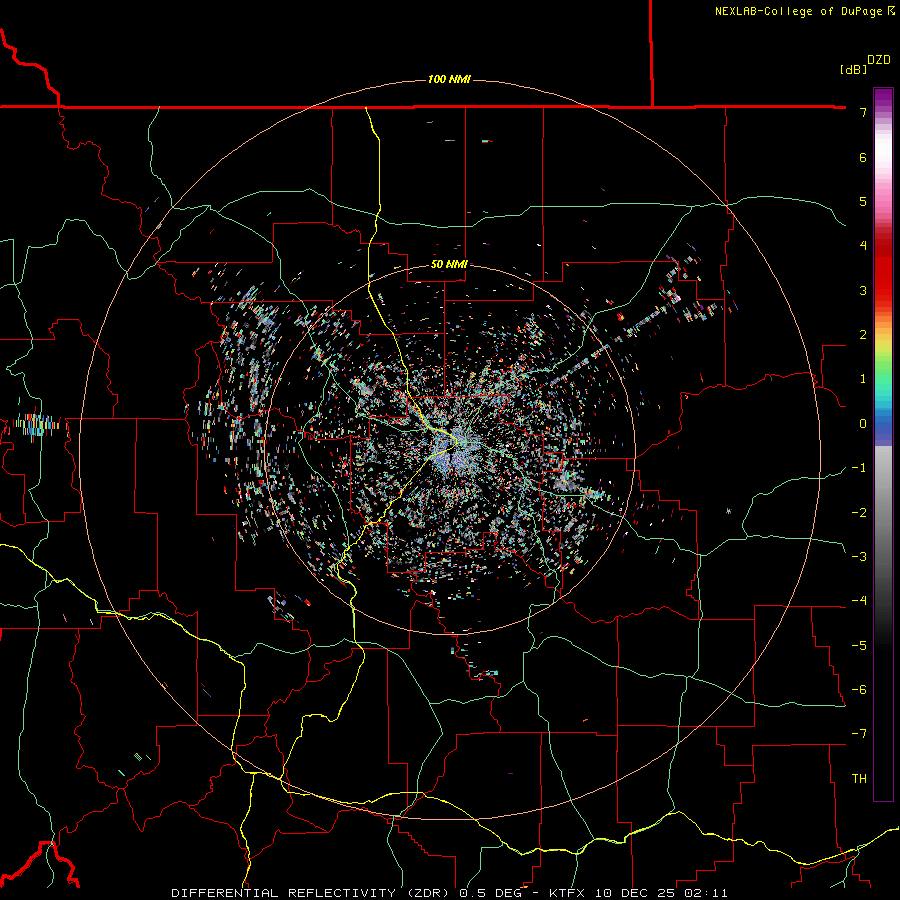Click the scale value -4

[x=859, y=601]
